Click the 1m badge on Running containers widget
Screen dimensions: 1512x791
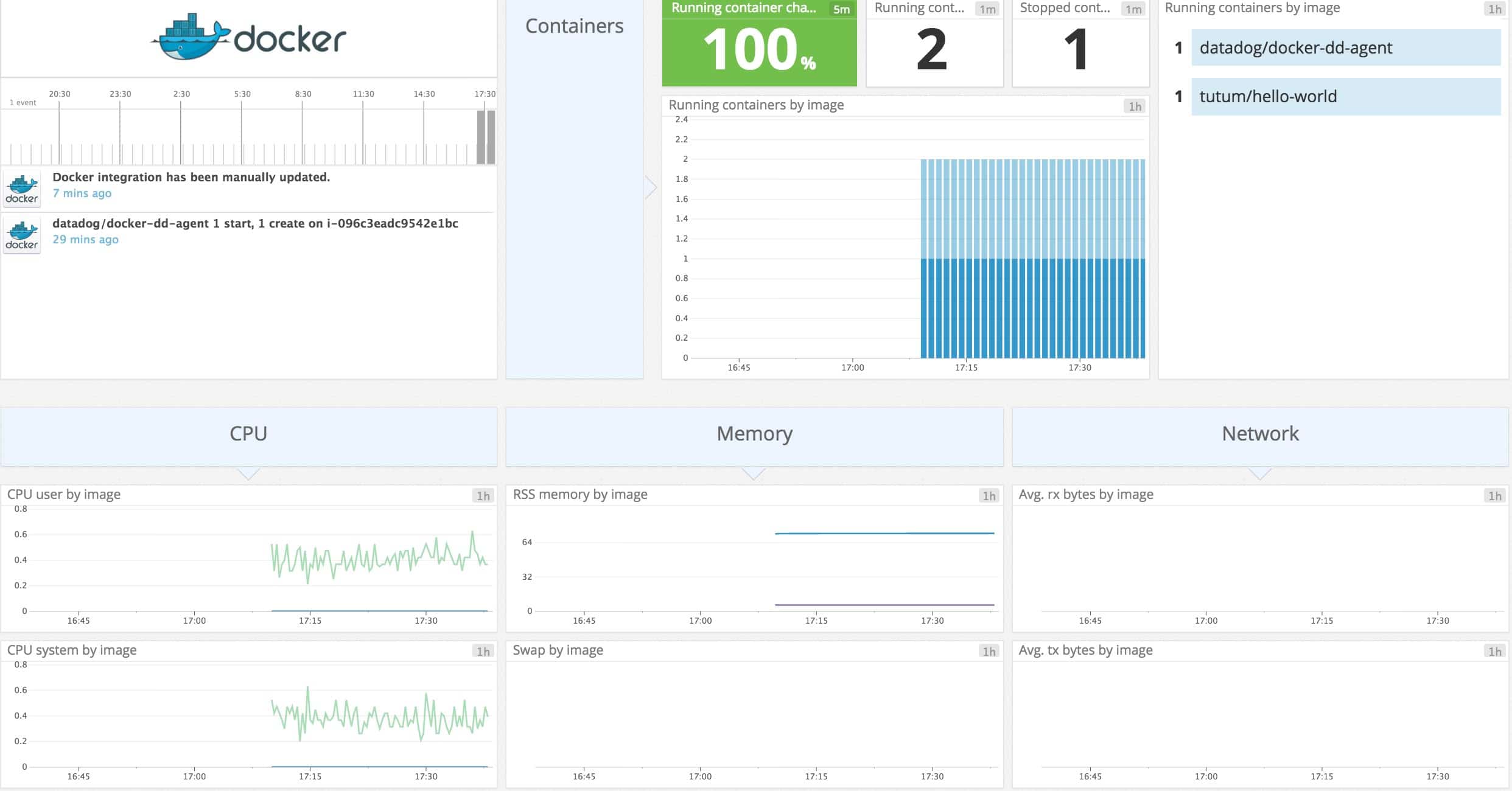pos(987,9)
